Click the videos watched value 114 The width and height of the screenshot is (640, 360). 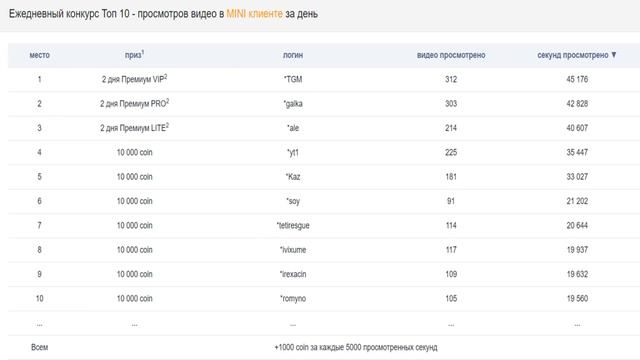click(451, 225)
